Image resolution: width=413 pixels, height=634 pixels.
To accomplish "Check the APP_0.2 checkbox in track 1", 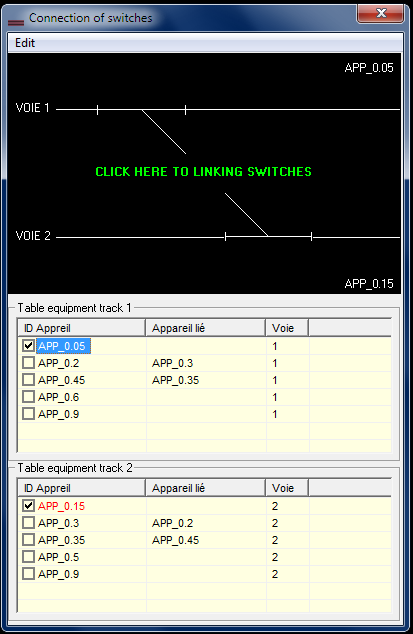I will point(28,363).
